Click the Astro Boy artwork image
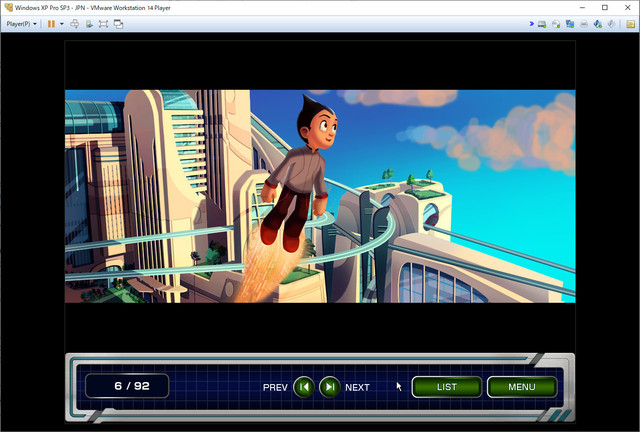Screen dimensions: 640x432 [x=320, y=196]
